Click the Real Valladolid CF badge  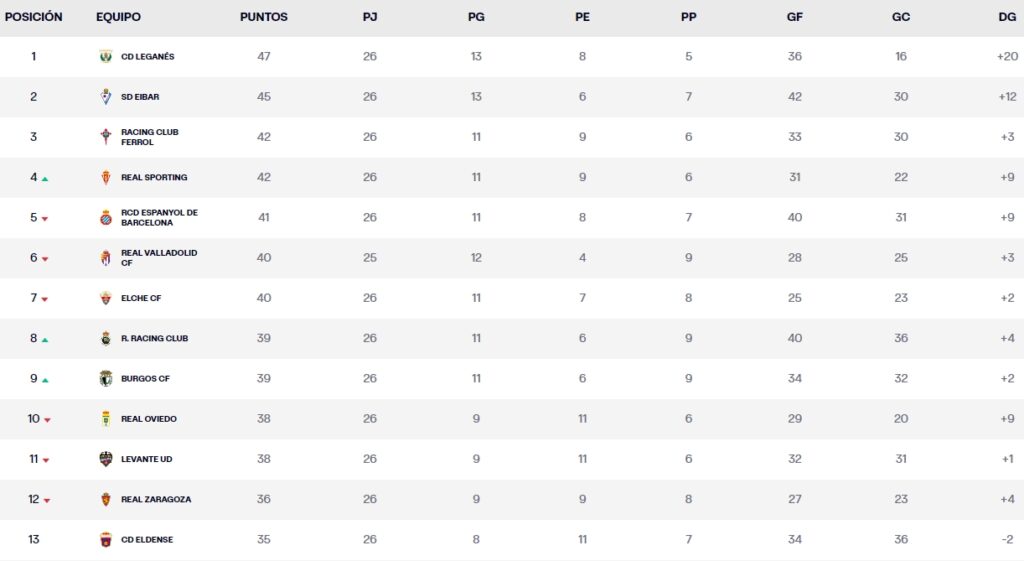point(106,258)
